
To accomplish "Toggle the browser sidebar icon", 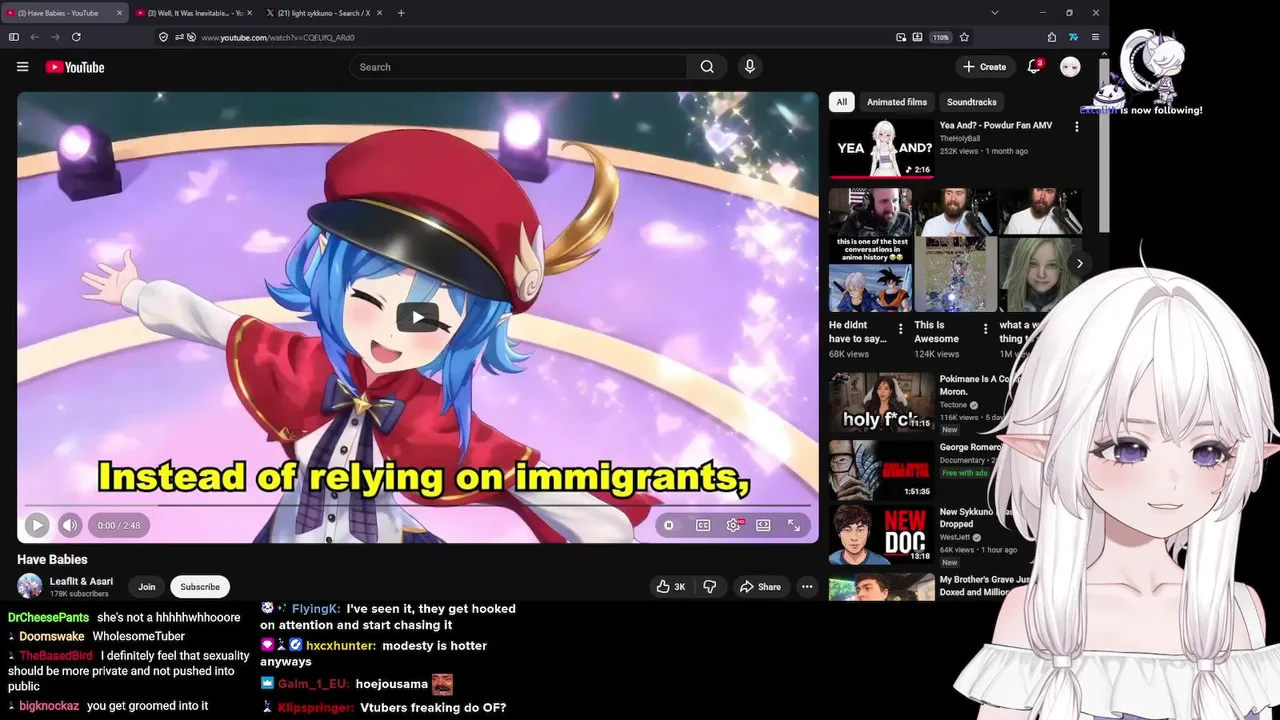I will click(14, 37).
